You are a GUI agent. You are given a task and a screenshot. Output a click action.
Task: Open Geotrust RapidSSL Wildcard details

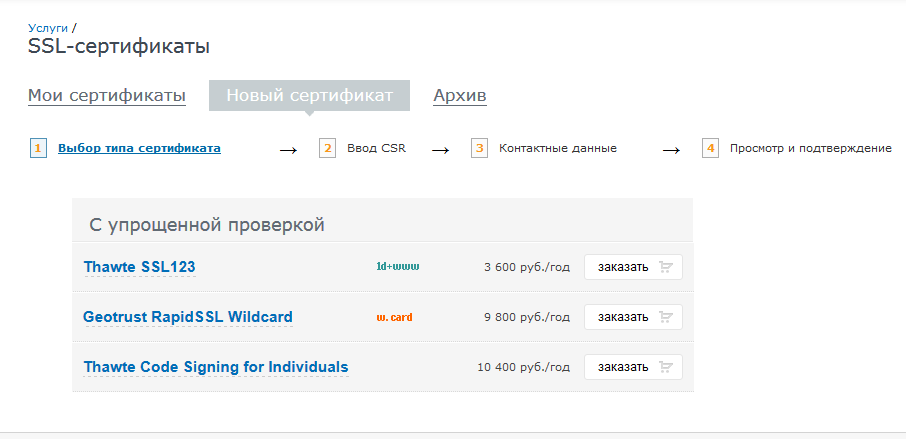[x=188, y=317]
